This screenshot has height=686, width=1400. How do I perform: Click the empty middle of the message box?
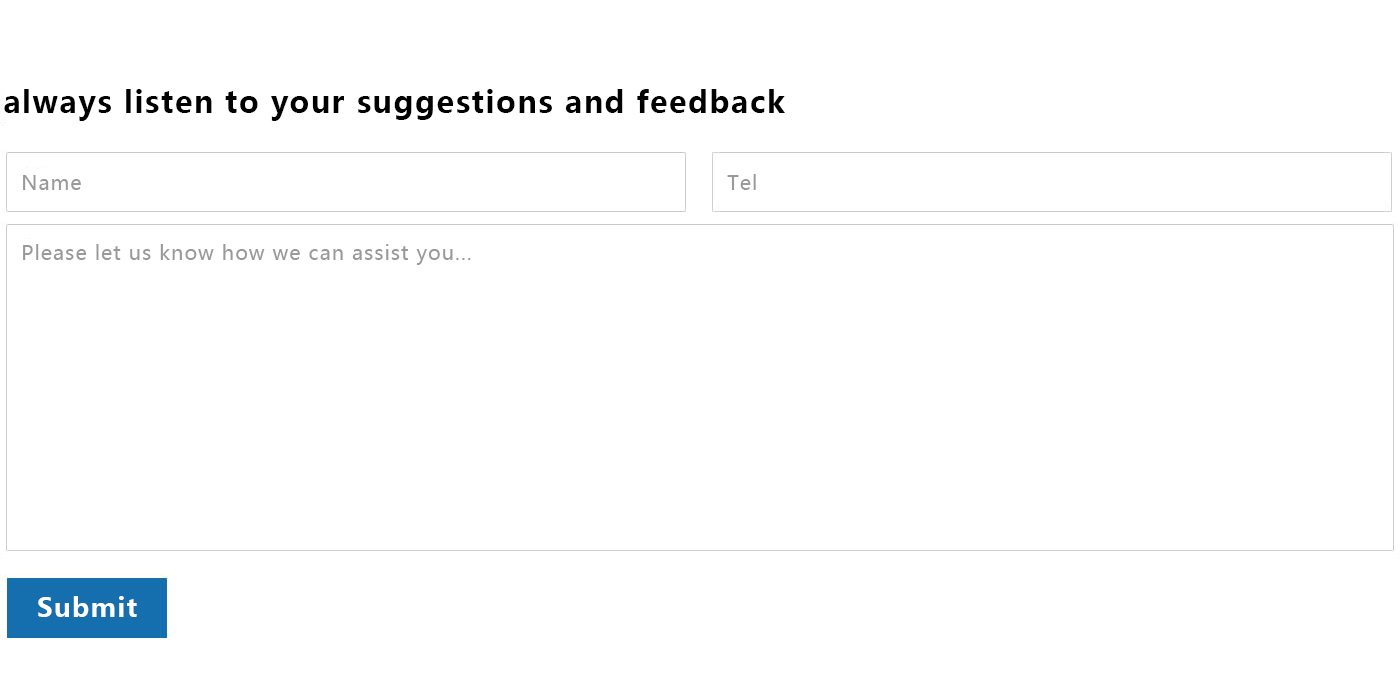[x=699, y=400]
